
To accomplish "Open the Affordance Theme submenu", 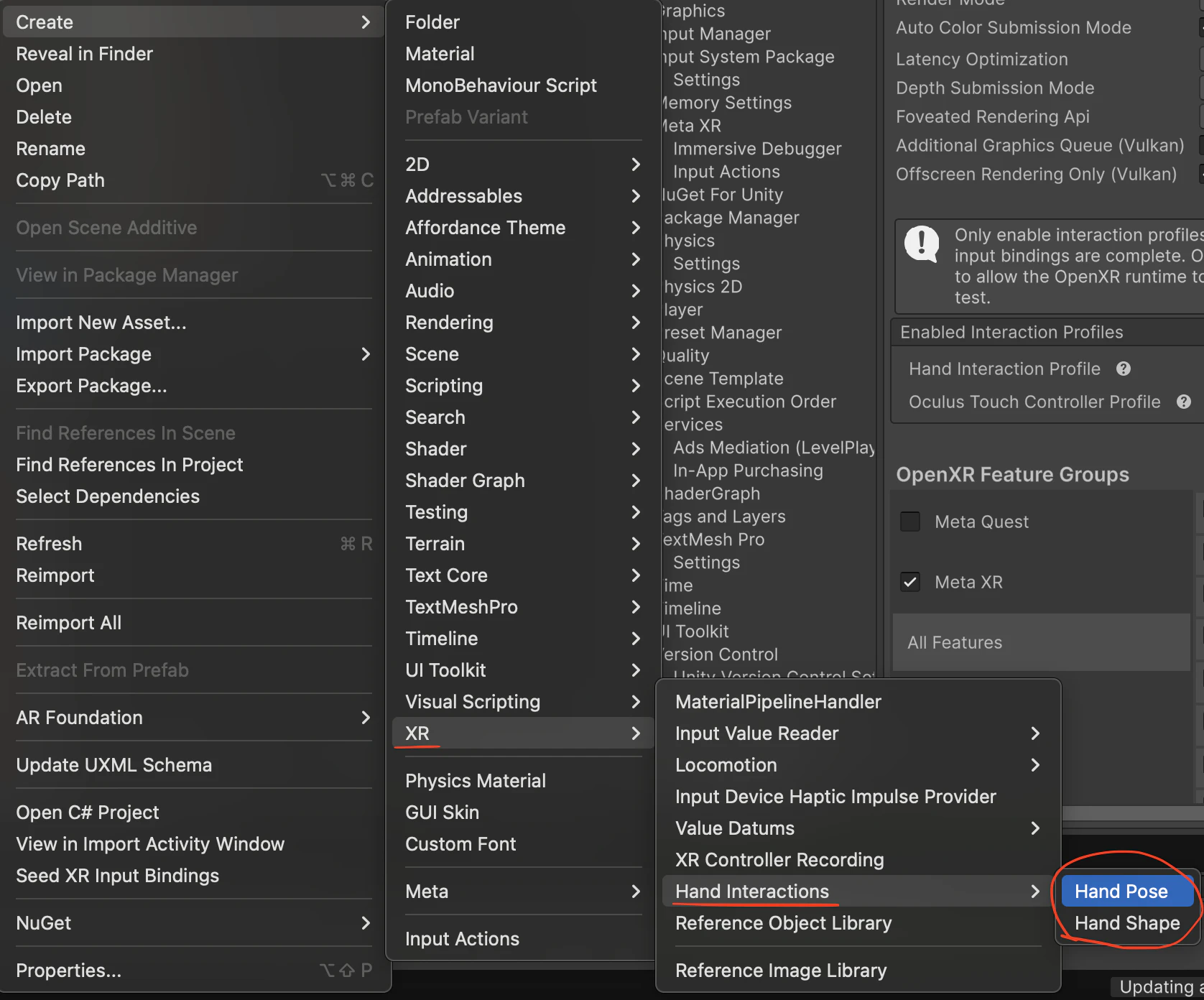I will click(523, 228).
